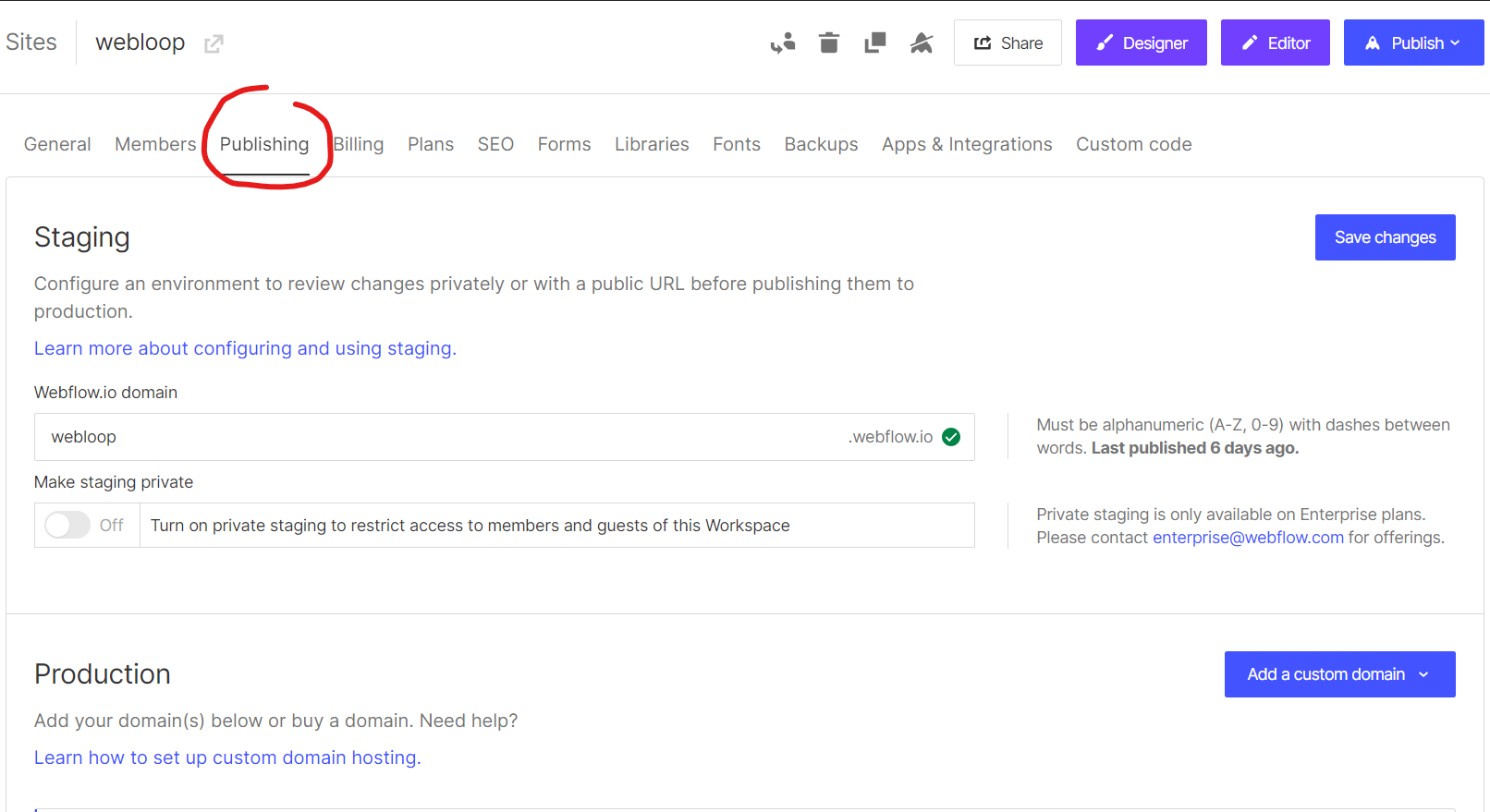
Task: Click the unpublish site icon
Action: click(x=922, y=42)
